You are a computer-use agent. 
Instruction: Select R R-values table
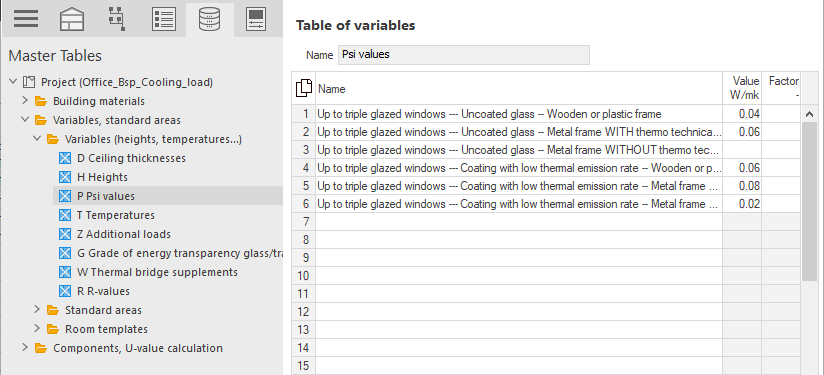(x=103, y=291)
